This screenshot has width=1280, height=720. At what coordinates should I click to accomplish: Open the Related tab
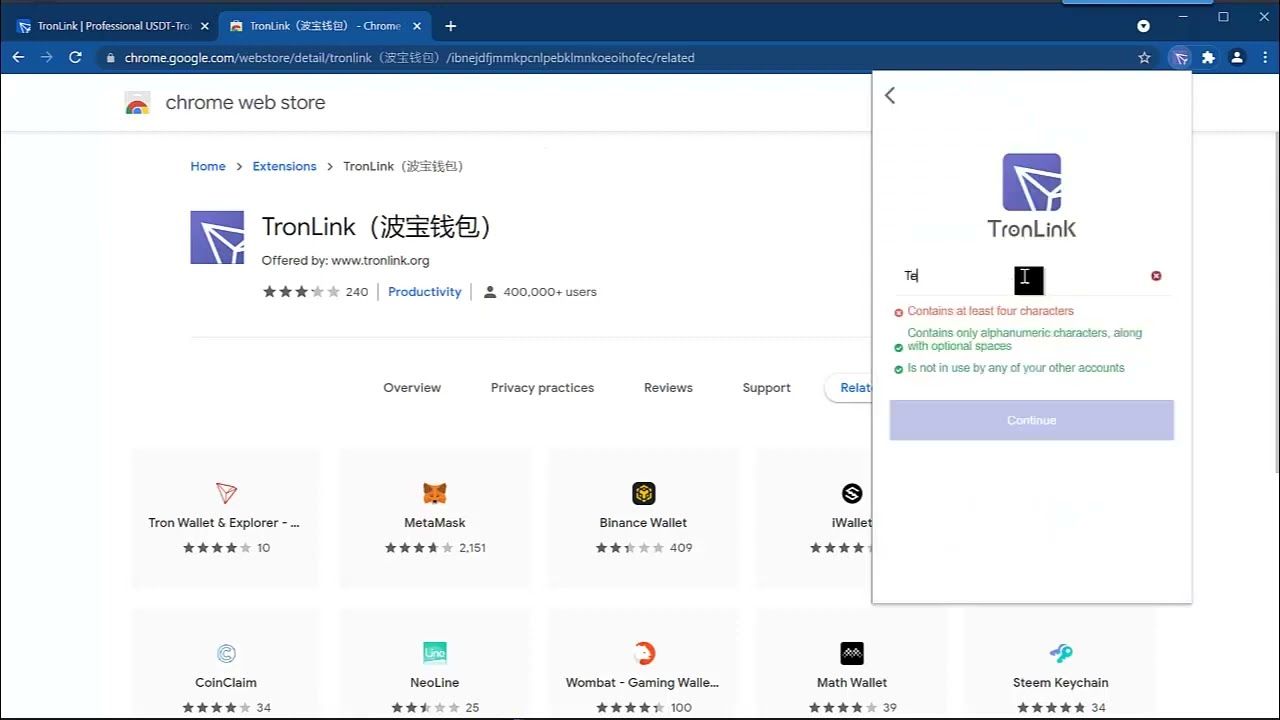(851, 388)
